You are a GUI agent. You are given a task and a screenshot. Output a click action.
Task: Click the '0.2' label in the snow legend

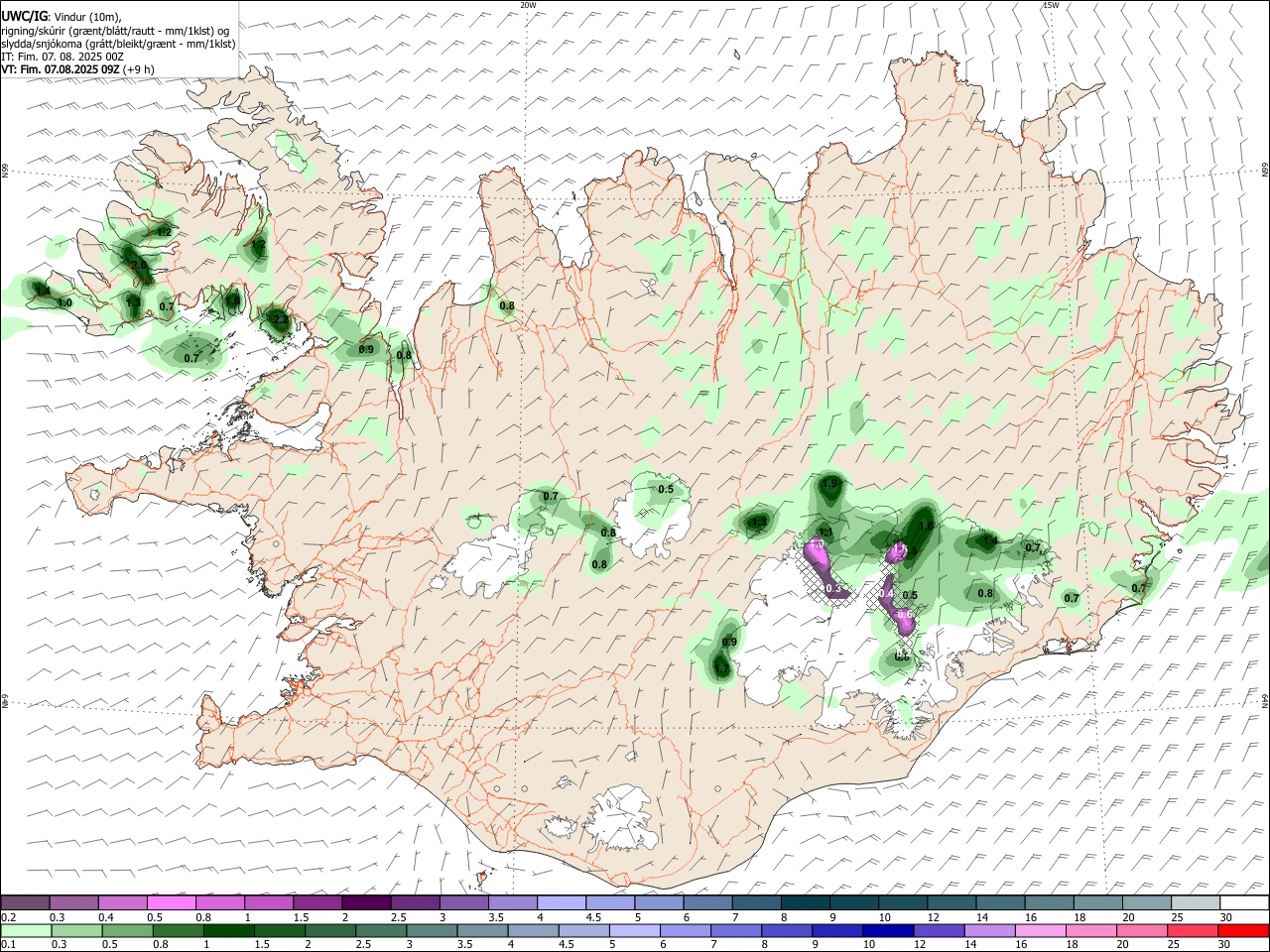pyautogui.click(x=9, y=916)
